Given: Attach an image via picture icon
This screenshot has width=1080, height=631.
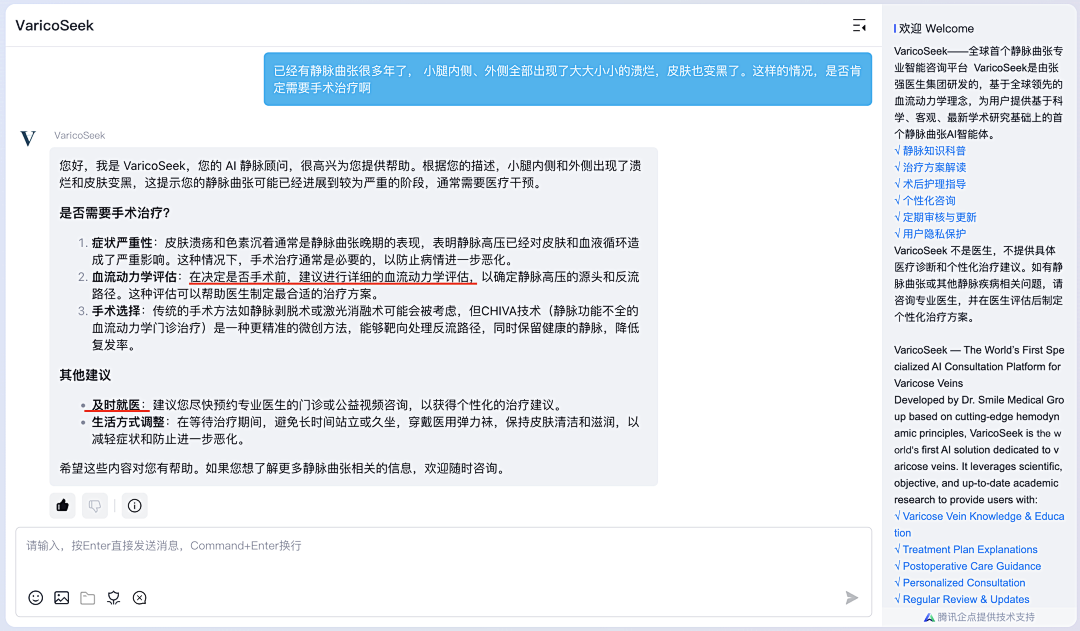Looking at the screenshot, I should (62, 597).
